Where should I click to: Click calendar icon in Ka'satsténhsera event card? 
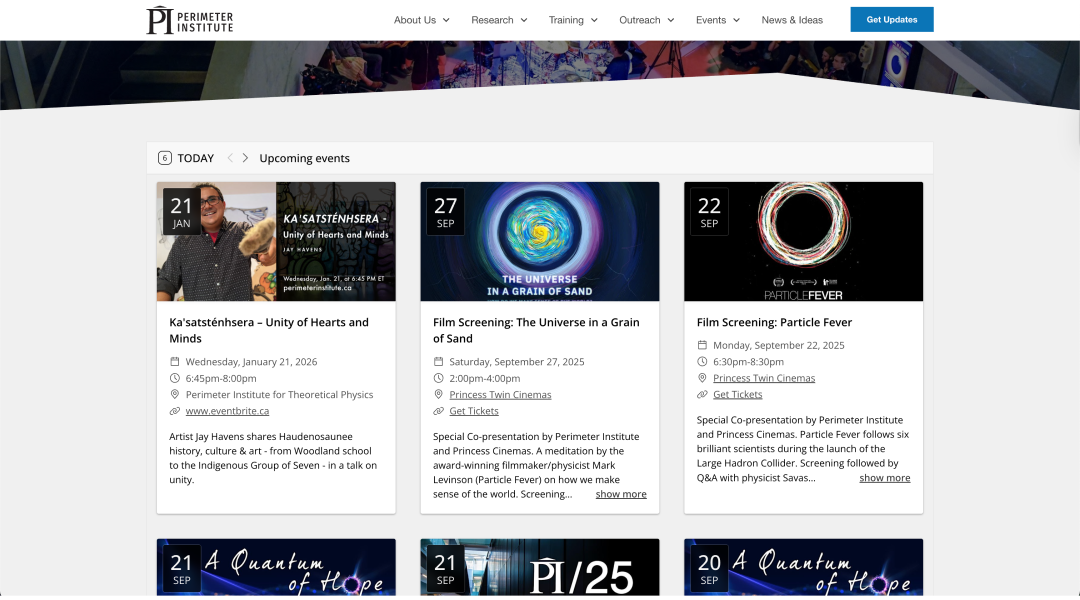175,362
